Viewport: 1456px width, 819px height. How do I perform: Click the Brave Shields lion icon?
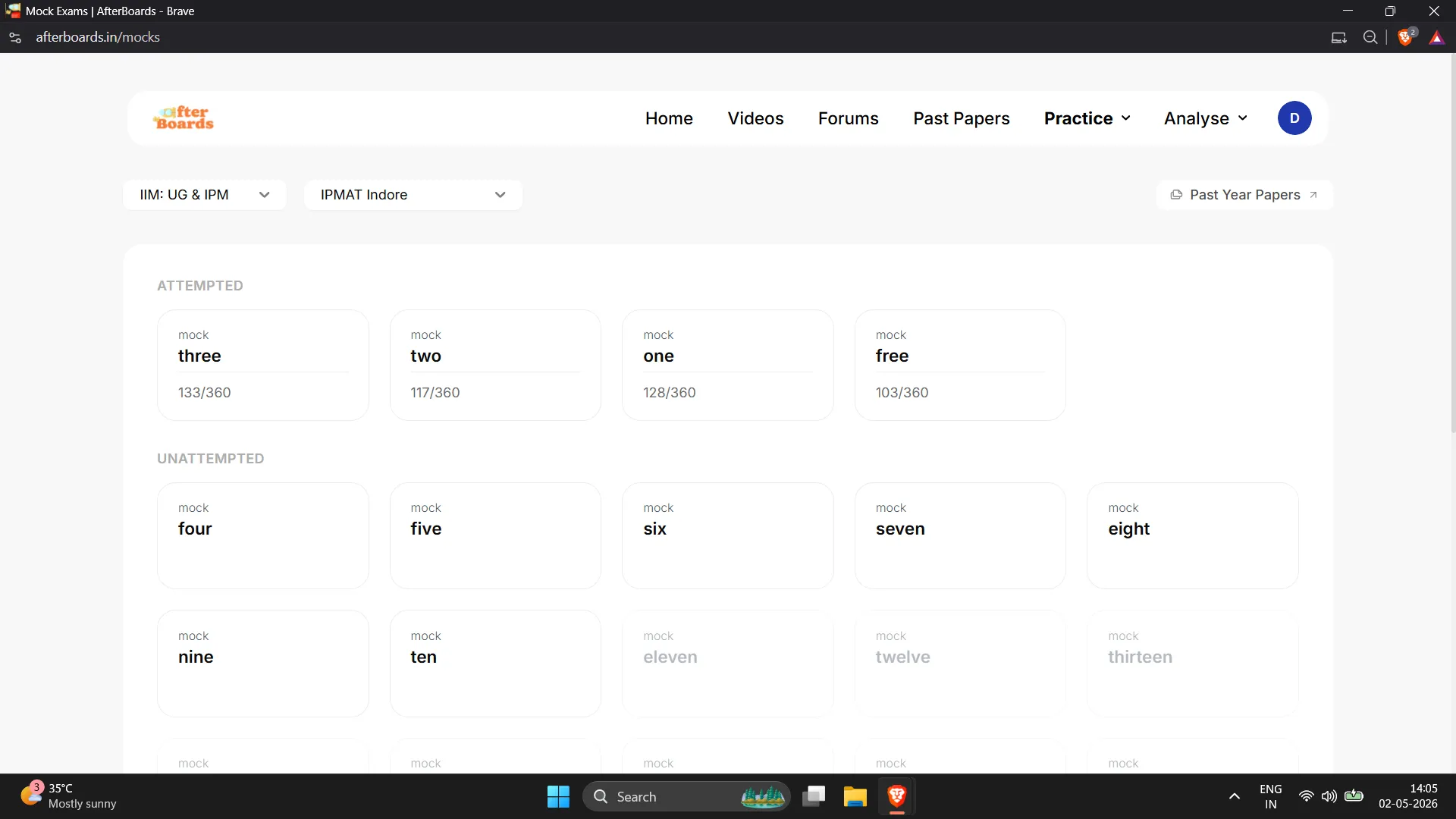(1405, 37)
